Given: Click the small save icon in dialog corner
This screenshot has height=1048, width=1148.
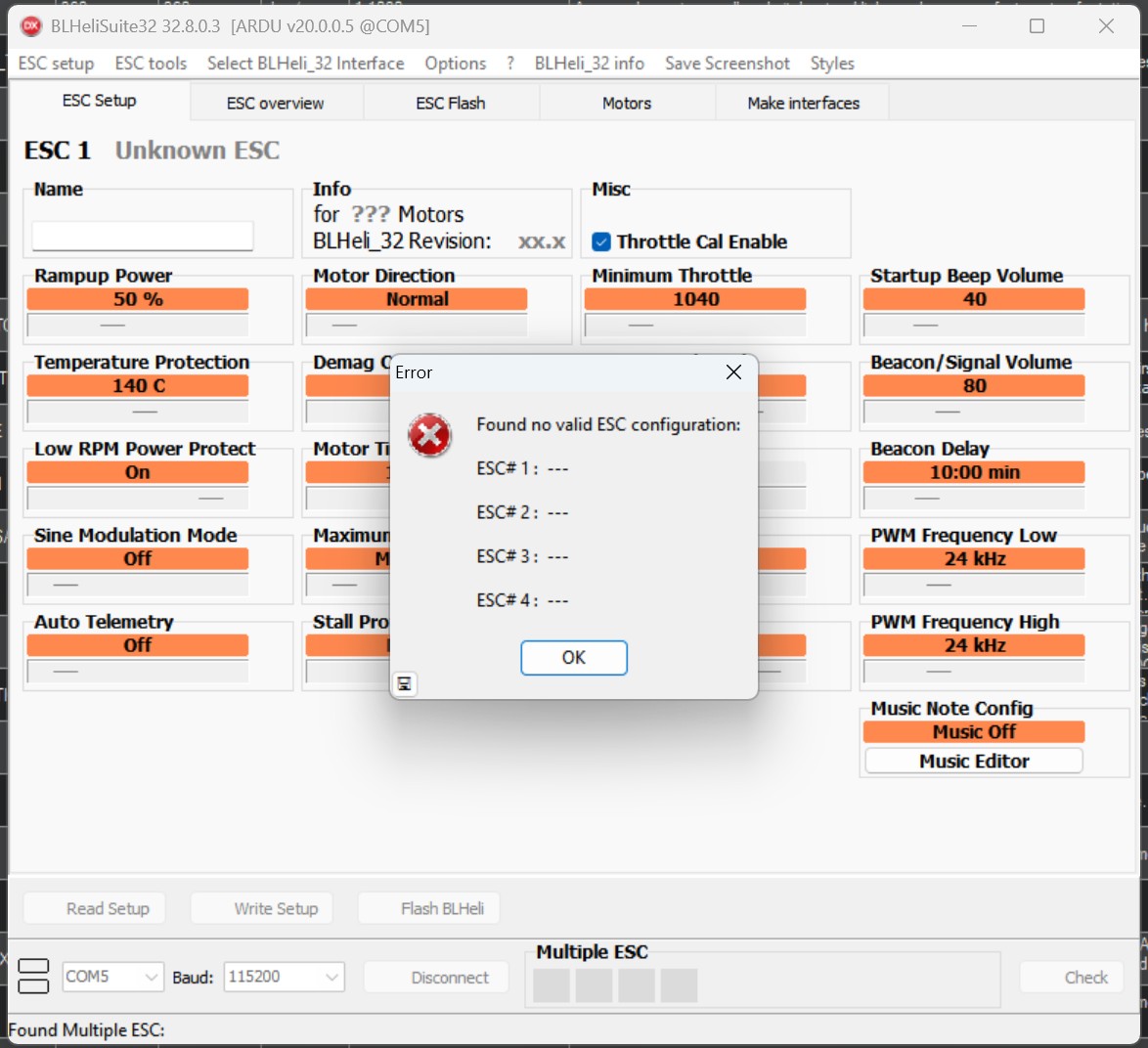Looking at the screenshot, I should 405,684.
